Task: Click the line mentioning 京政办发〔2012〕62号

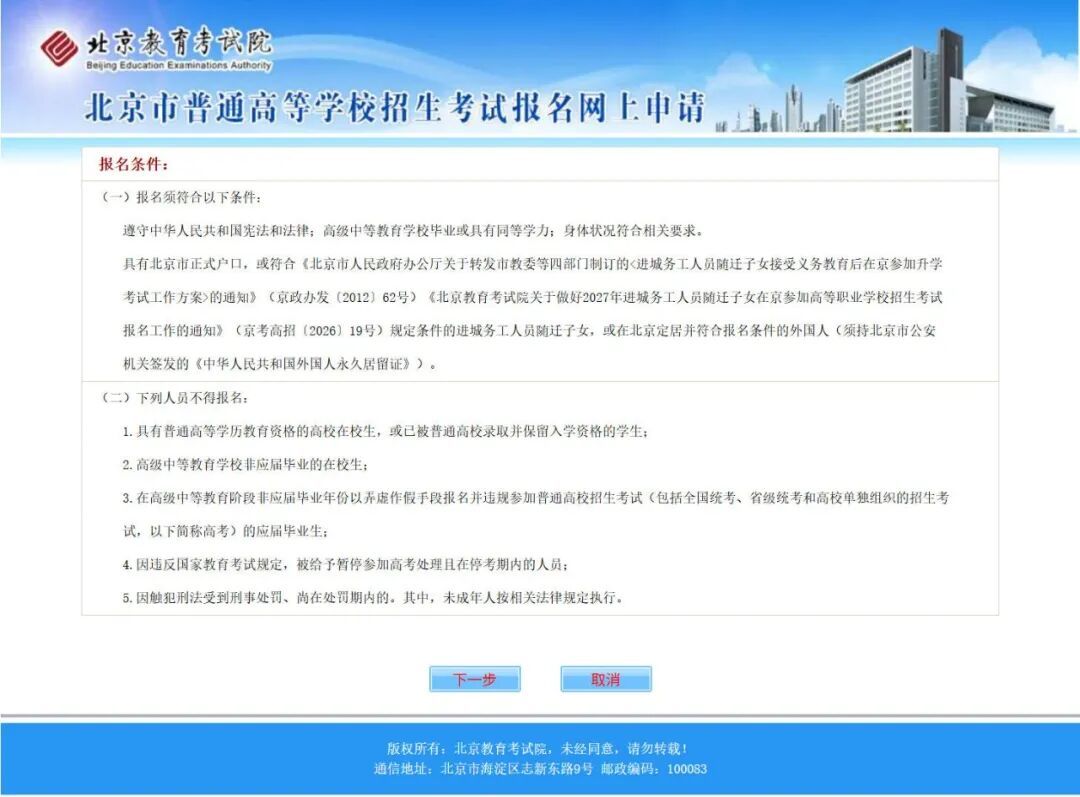Action: 532,298
